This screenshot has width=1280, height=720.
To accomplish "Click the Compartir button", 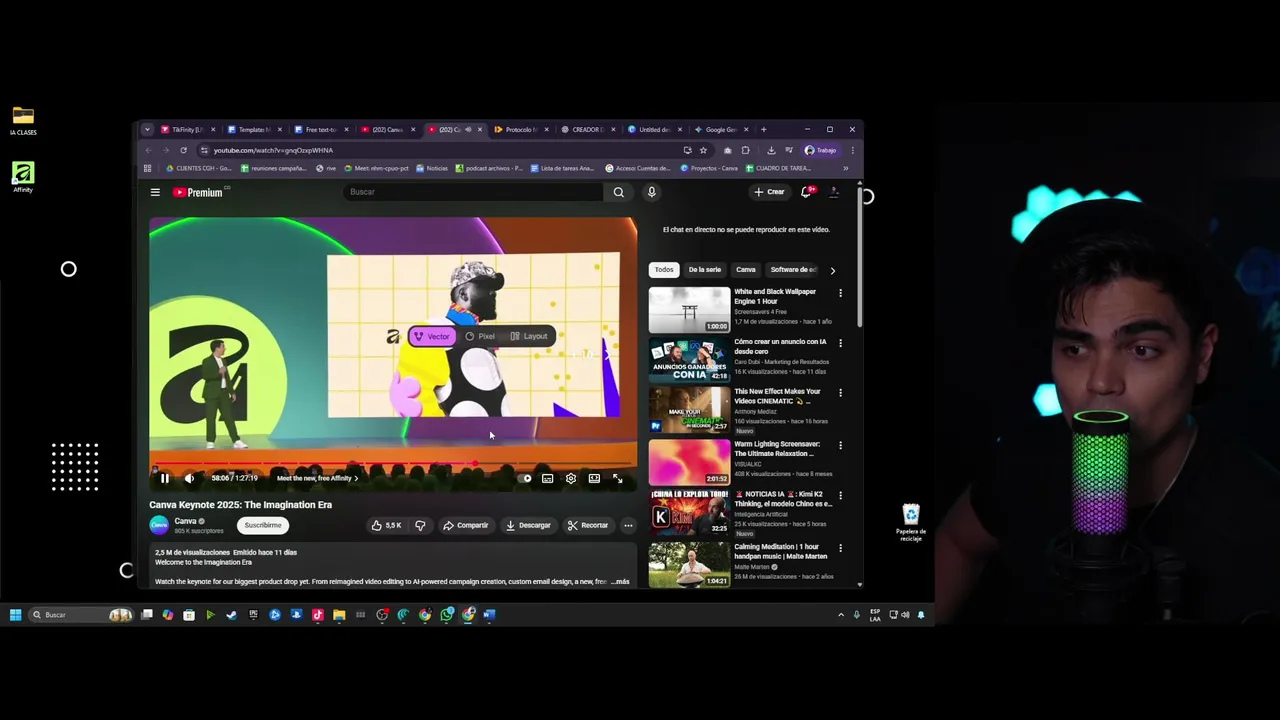I will click(466, 525).
